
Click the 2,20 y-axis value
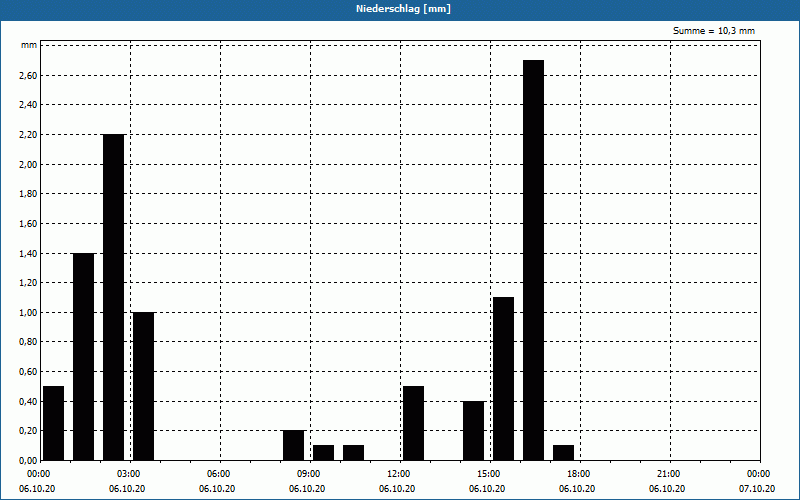[x=28, y=135]
